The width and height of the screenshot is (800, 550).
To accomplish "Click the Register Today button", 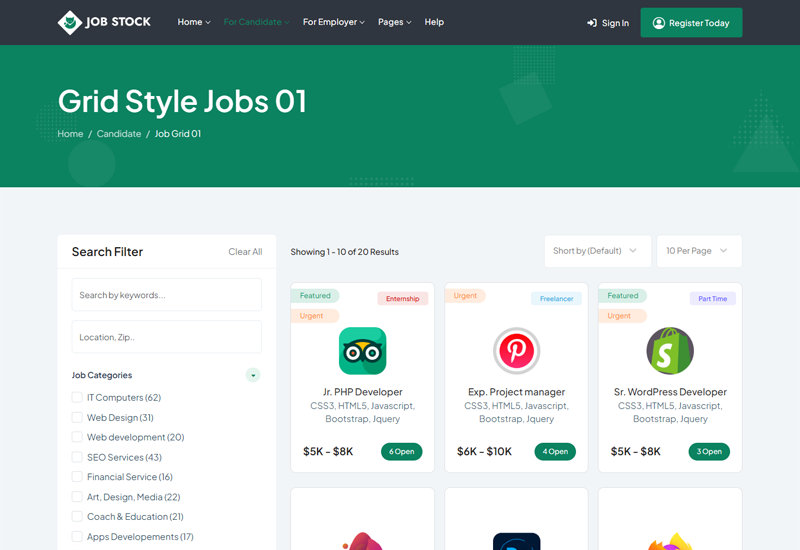I will (691, 22).
